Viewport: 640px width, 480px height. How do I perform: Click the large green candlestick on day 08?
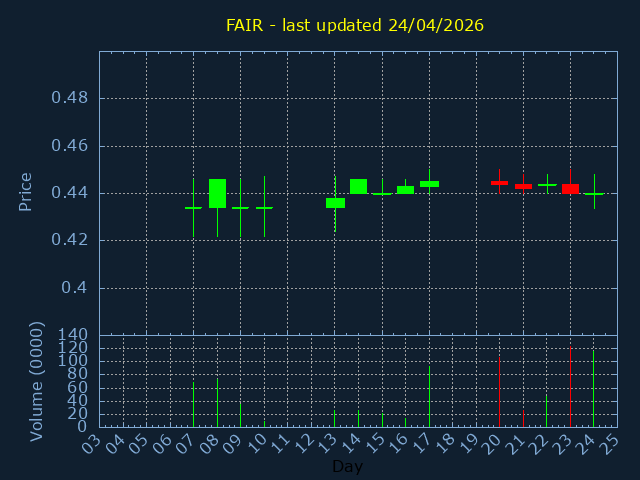point(217,193)
